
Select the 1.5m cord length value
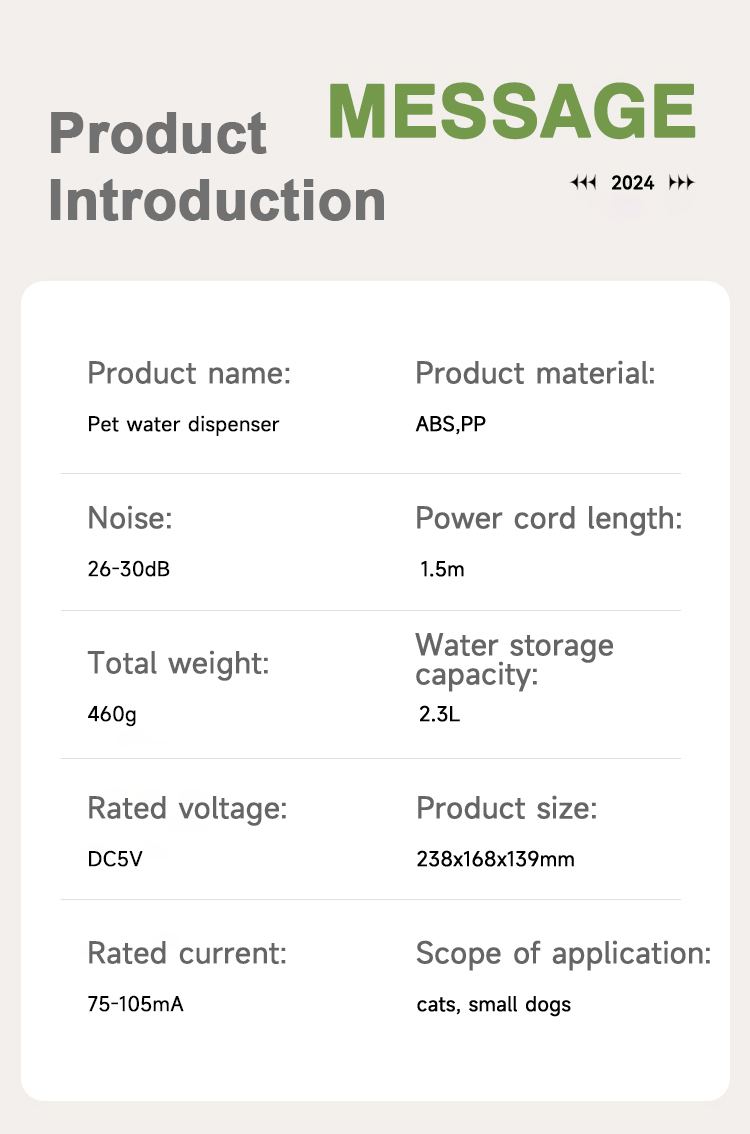(x=442, y=570)
